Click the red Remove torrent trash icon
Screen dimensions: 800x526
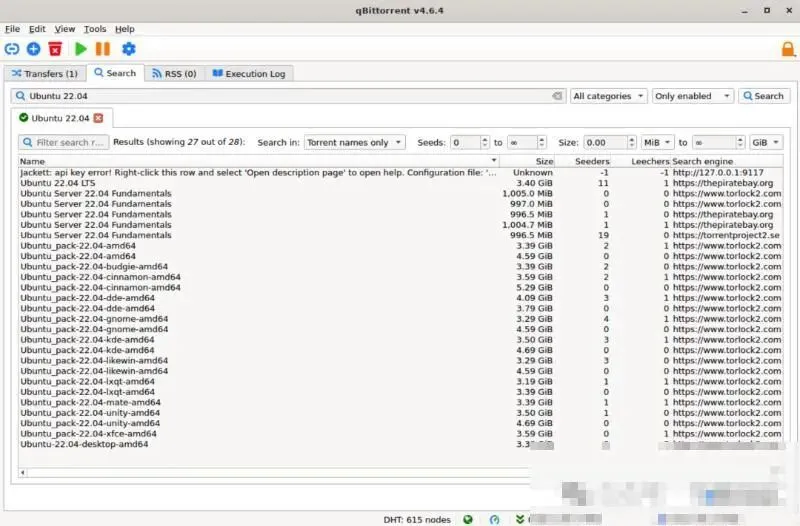(x=55, y=49)
